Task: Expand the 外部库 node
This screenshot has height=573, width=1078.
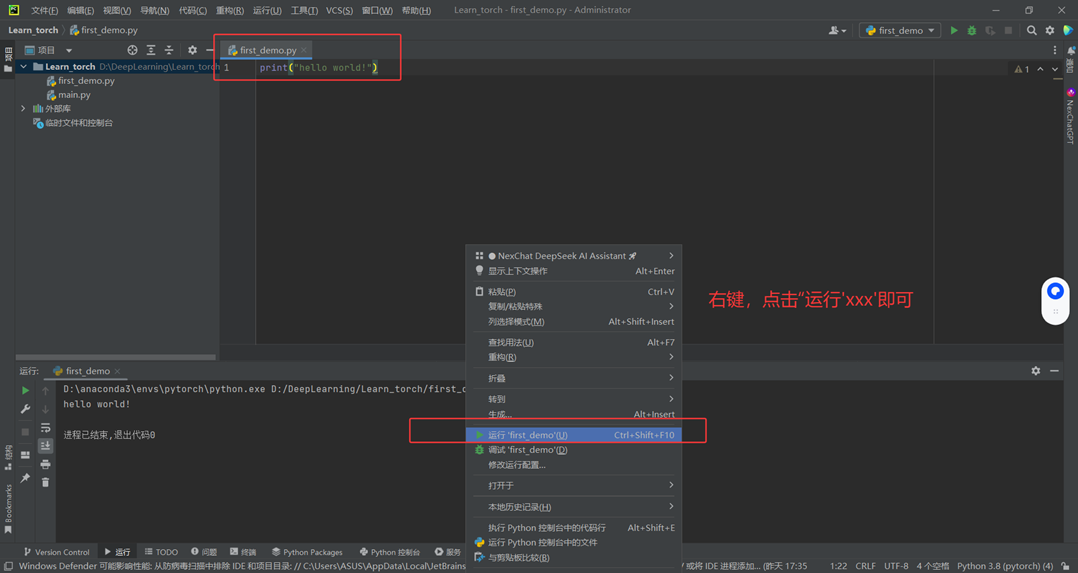Action: [23, 109]
